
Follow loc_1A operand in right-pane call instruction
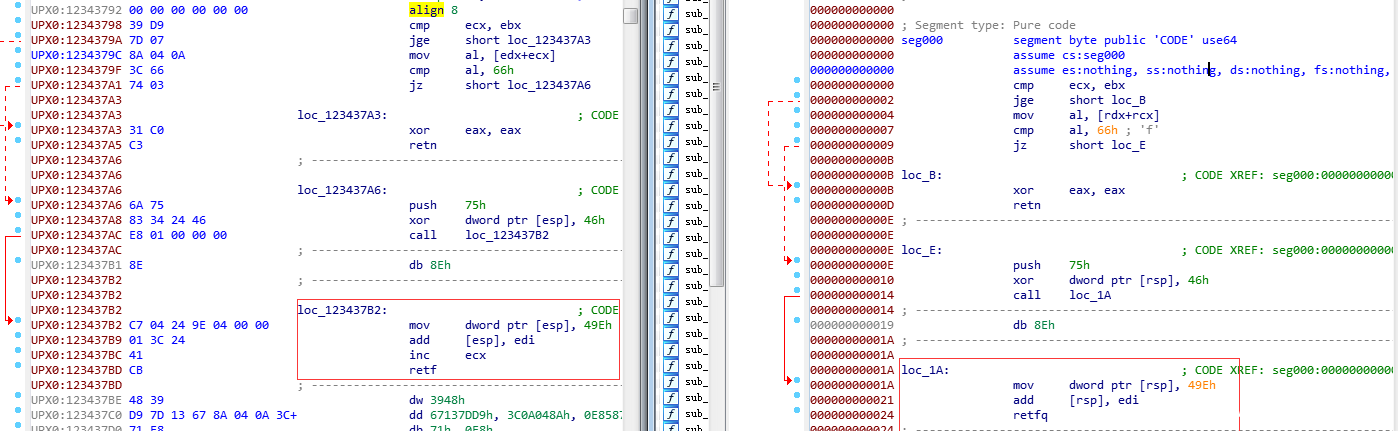tap(1090, 295)
